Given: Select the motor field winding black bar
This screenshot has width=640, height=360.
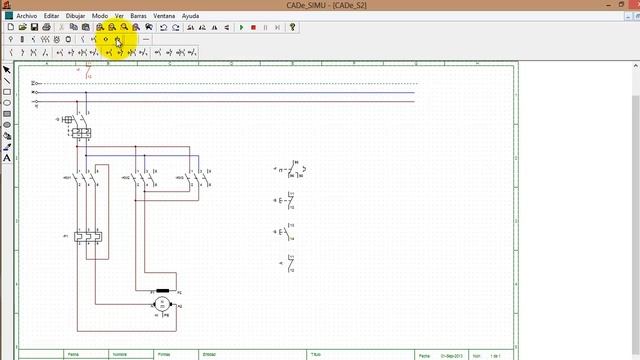Looking at the screenshot, I should point(163,291).
